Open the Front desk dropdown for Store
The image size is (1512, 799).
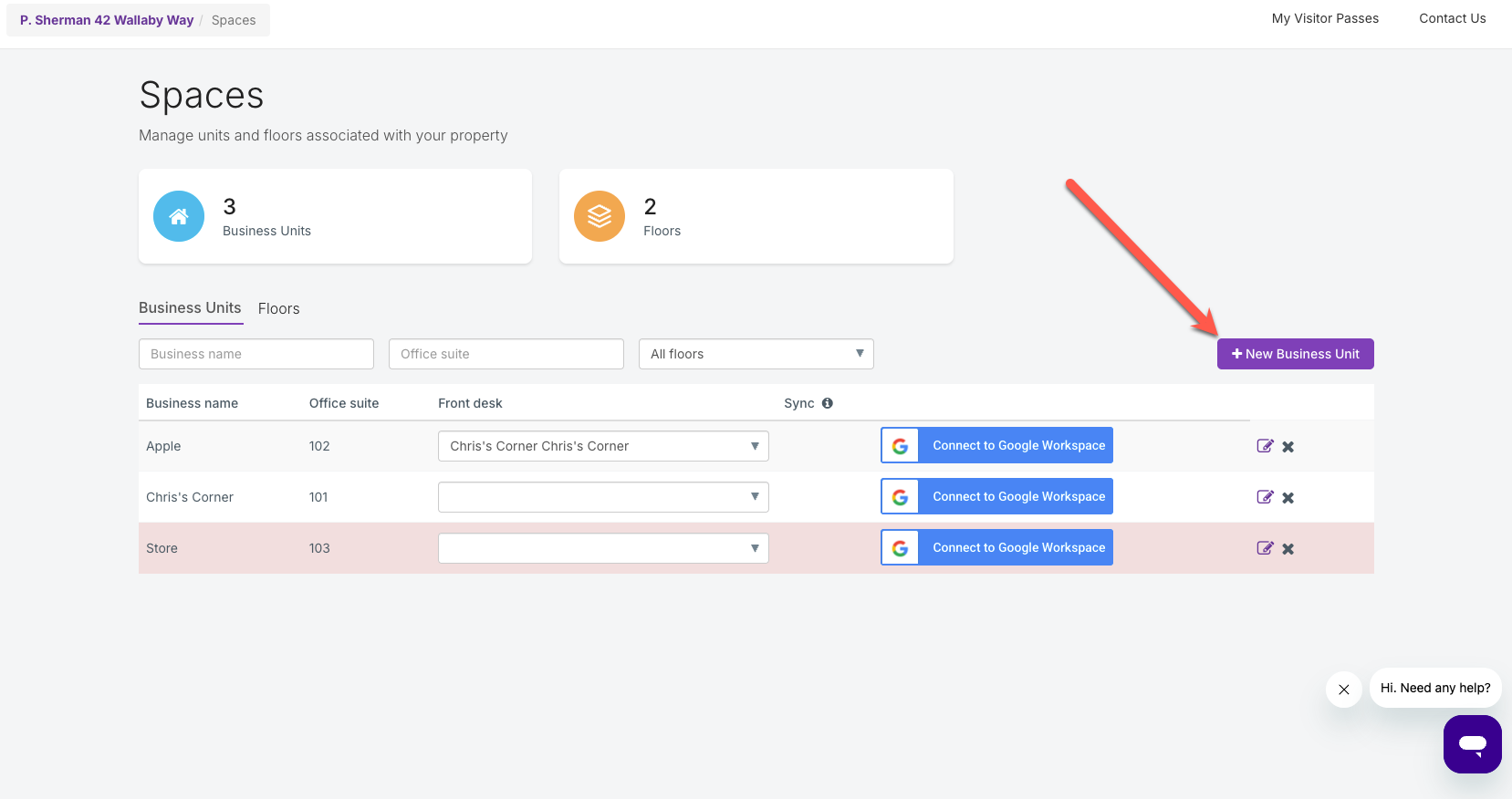(x=603, y=548)
